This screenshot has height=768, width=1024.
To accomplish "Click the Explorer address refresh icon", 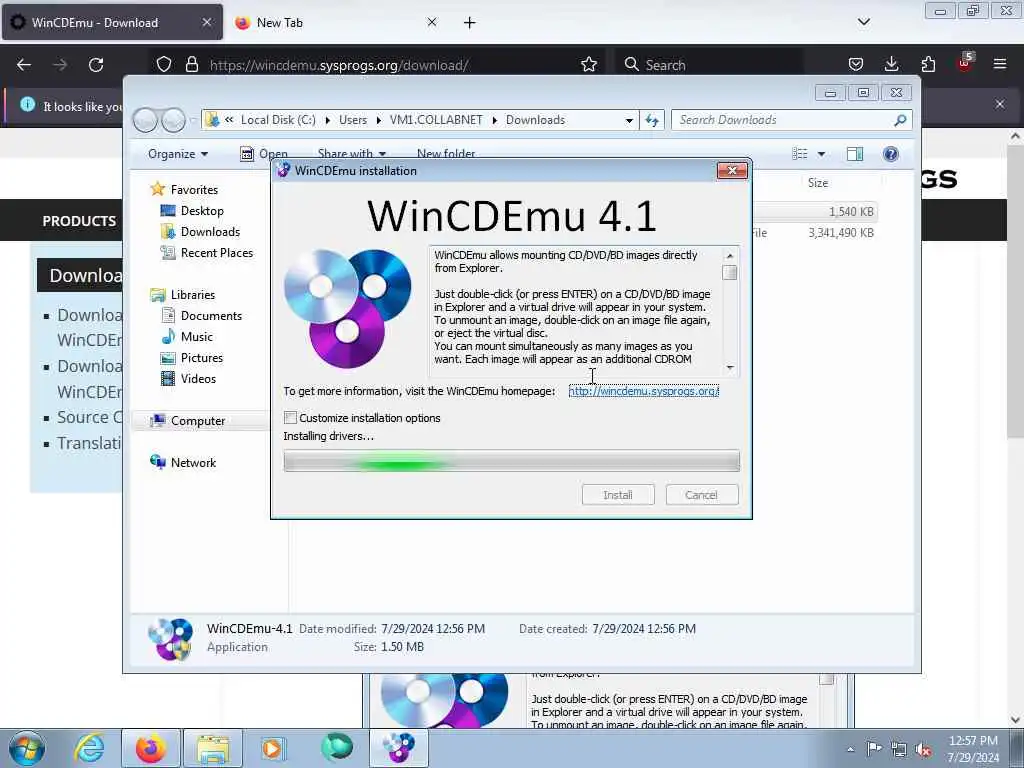I will (652, 120).
